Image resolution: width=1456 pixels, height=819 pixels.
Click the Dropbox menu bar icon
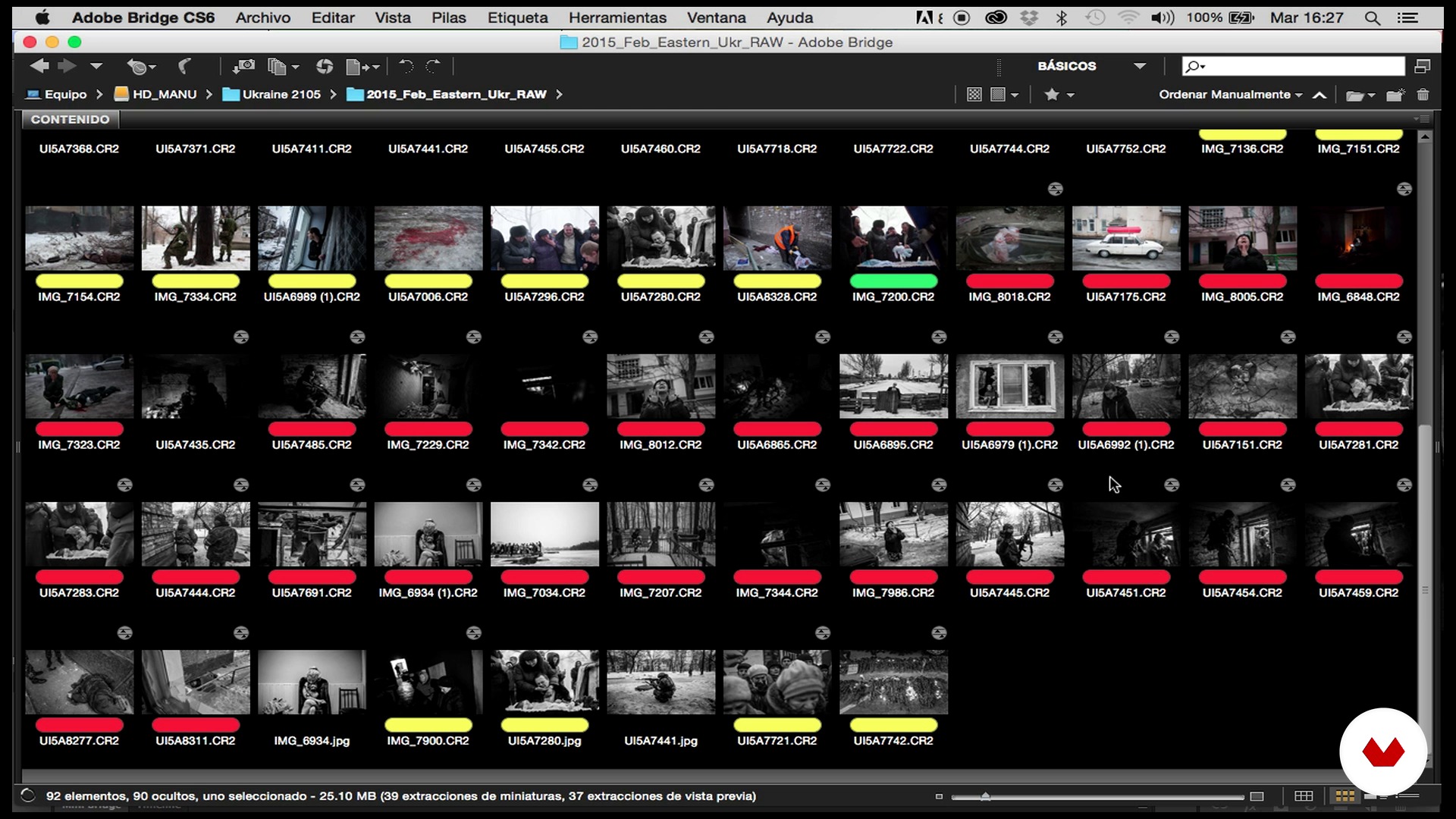1029,17
